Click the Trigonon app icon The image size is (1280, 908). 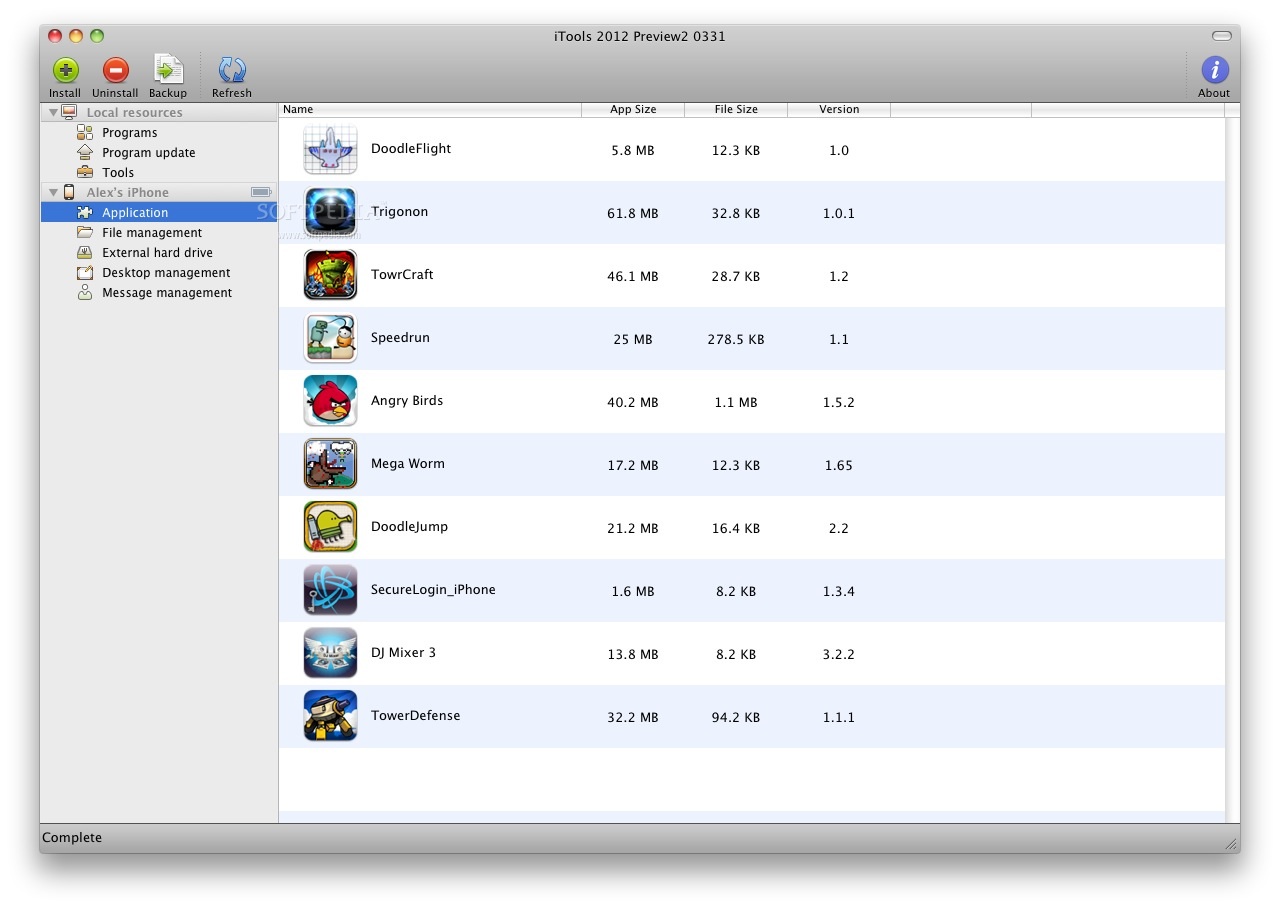[330, 213]
